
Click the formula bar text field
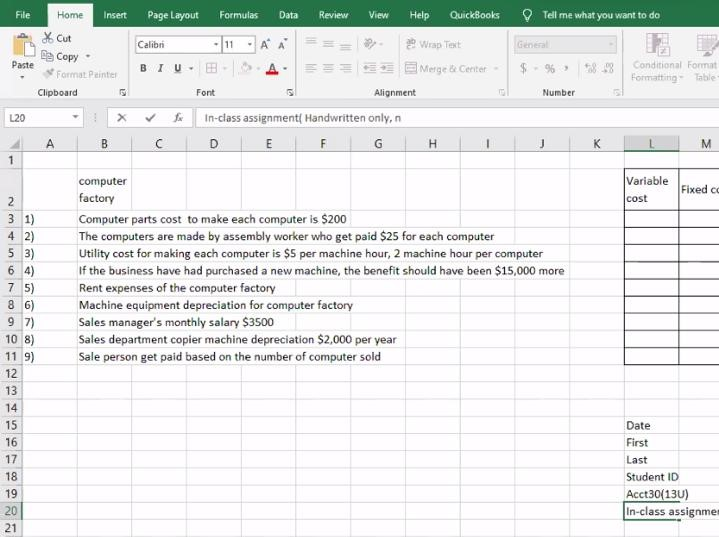(x=457, y=118)
